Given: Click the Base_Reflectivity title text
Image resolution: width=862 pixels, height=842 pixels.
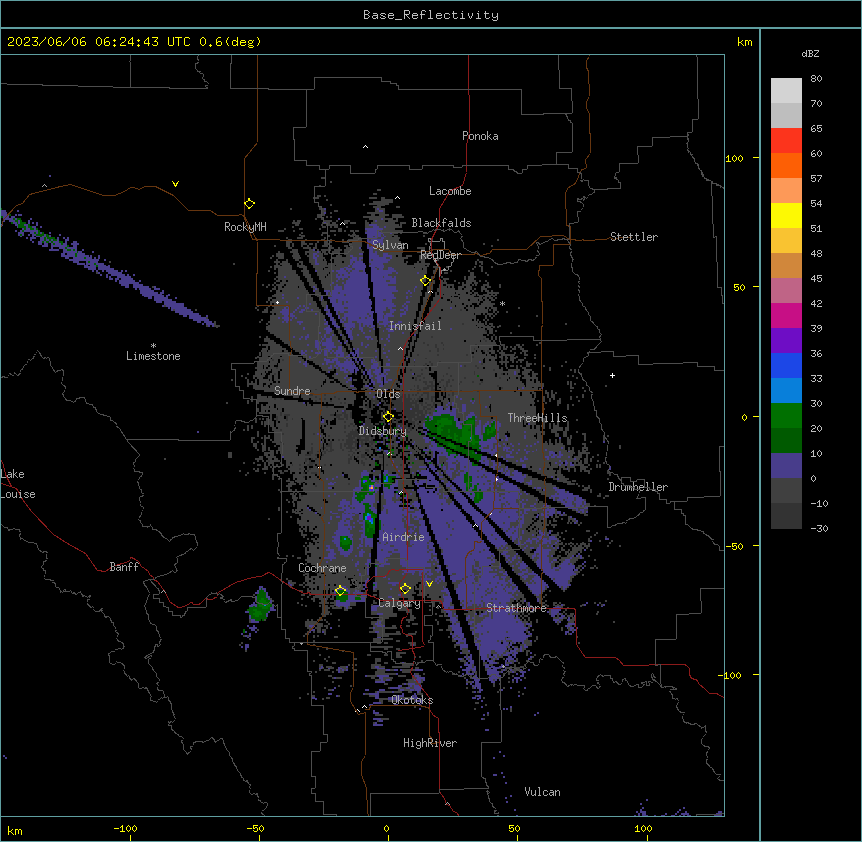Looking at the screenshot, I should click(431, 15).
